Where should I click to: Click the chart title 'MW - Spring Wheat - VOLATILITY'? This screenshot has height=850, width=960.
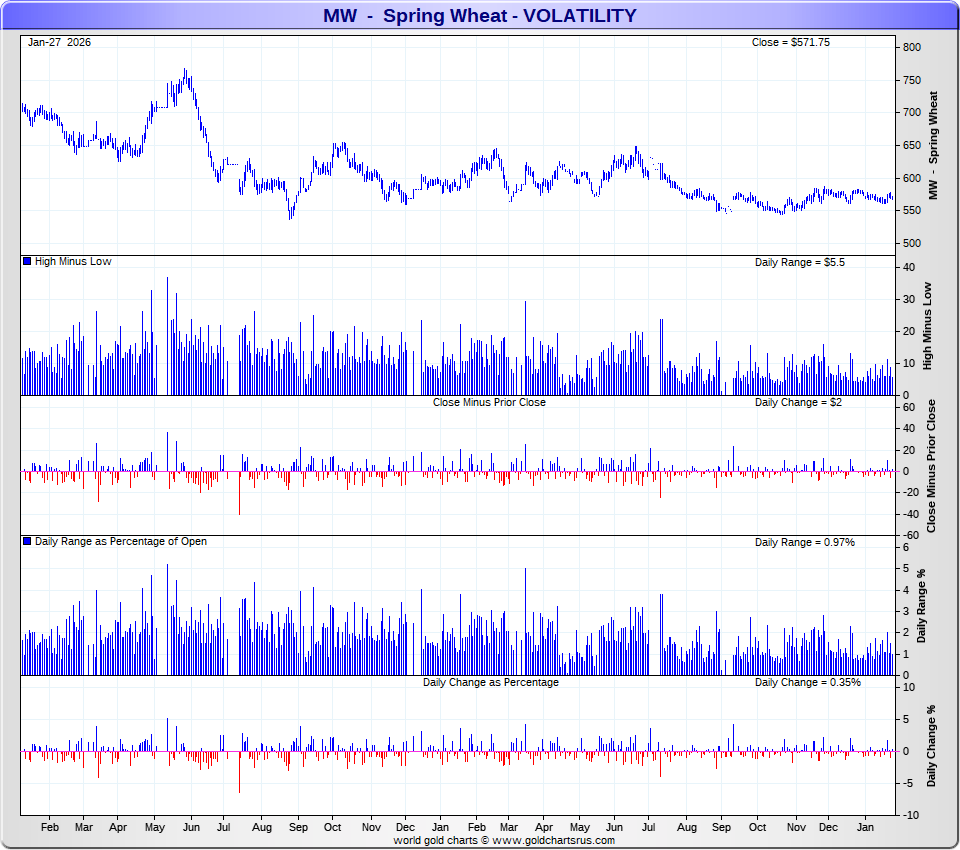(480, 15)
